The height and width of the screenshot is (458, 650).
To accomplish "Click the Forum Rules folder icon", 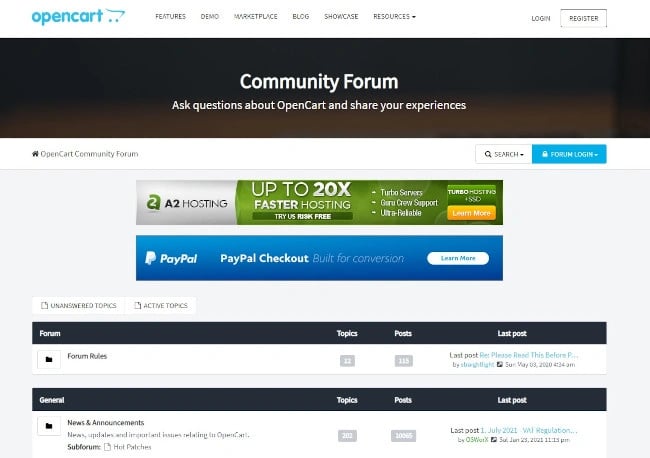I will click(48, 359).
